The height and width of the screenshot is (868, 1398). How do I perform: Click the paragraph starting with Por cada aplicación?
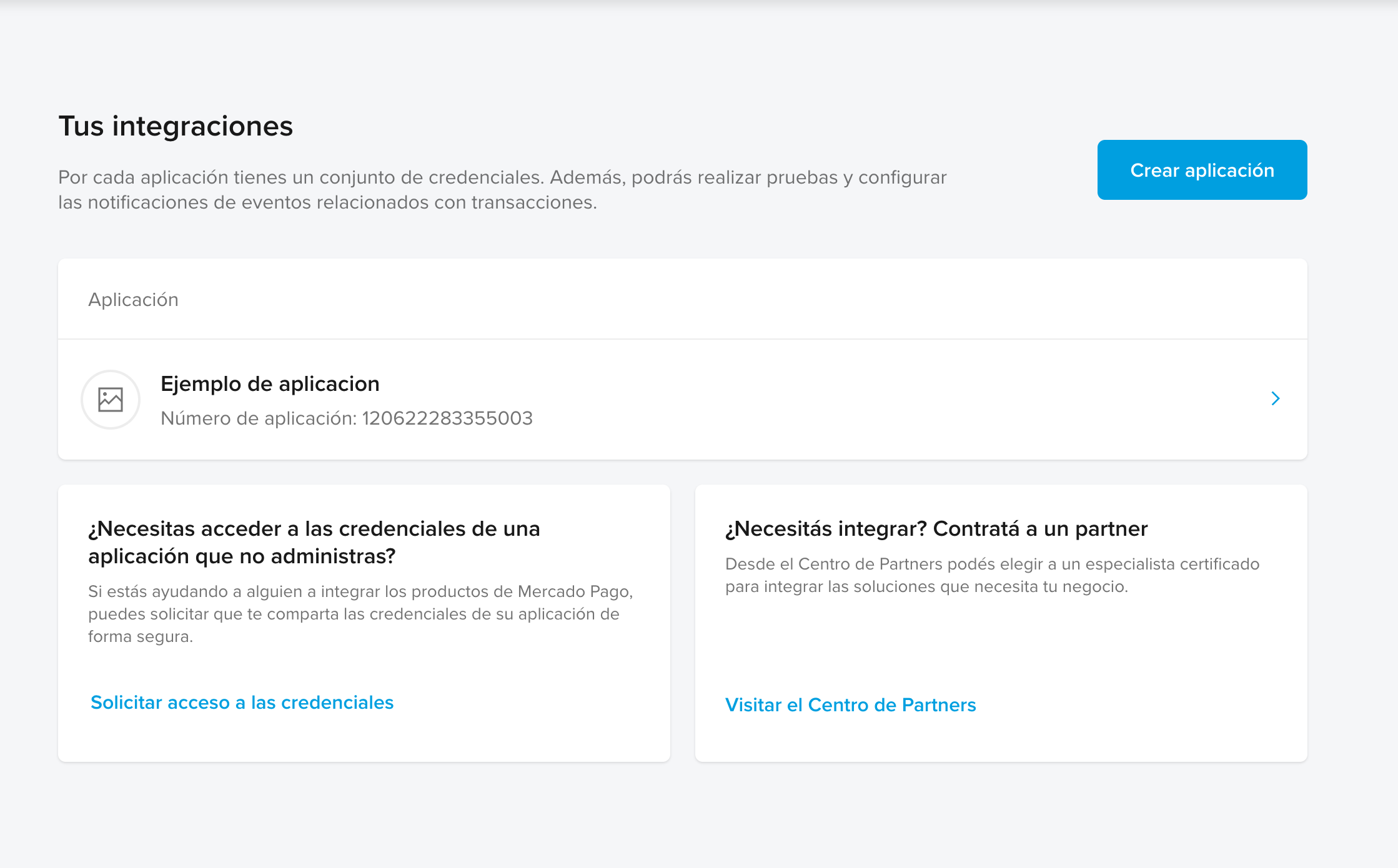pos(502,190)
